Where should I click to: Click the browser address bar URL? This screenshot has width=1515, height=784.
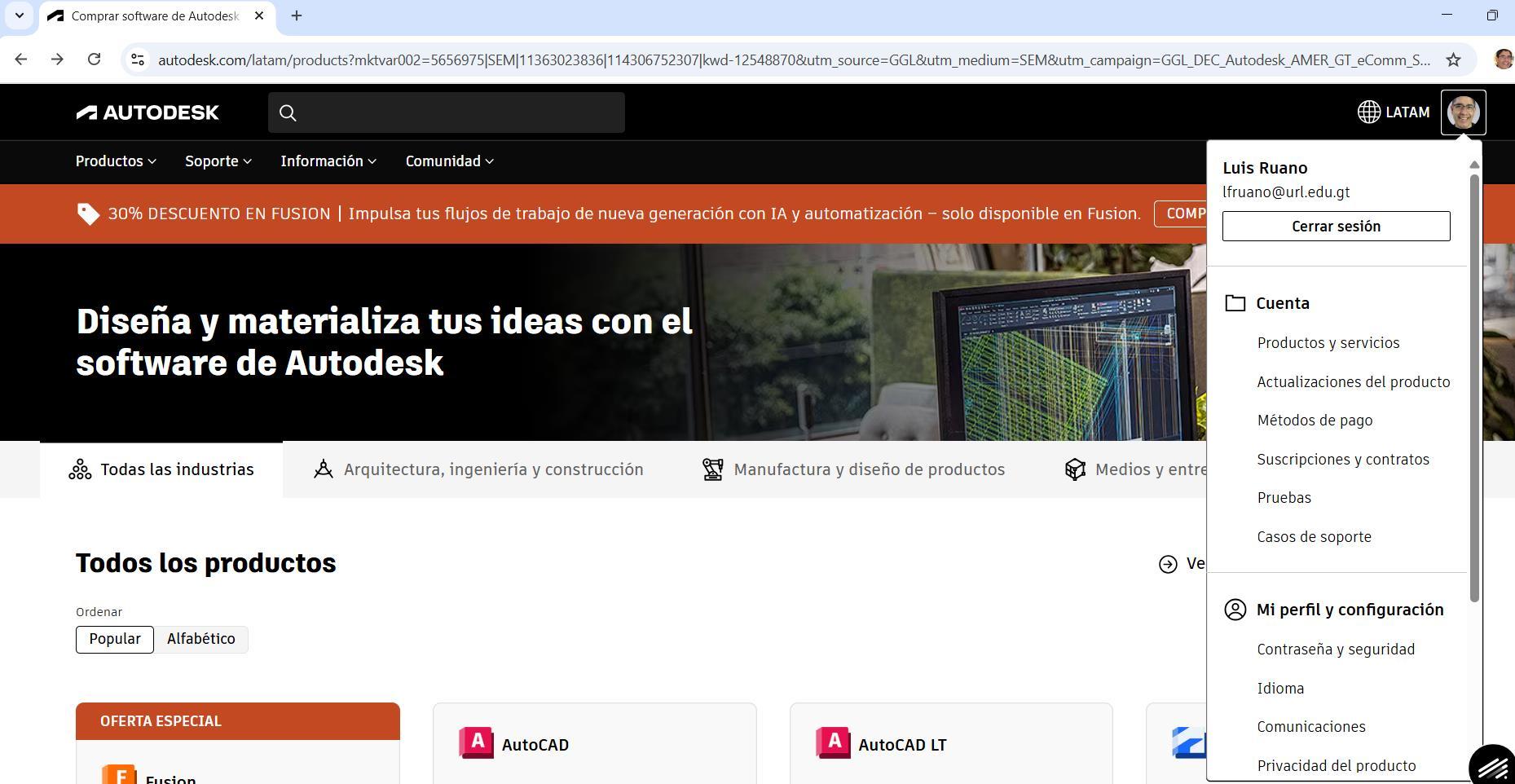(x=794, y=59)
